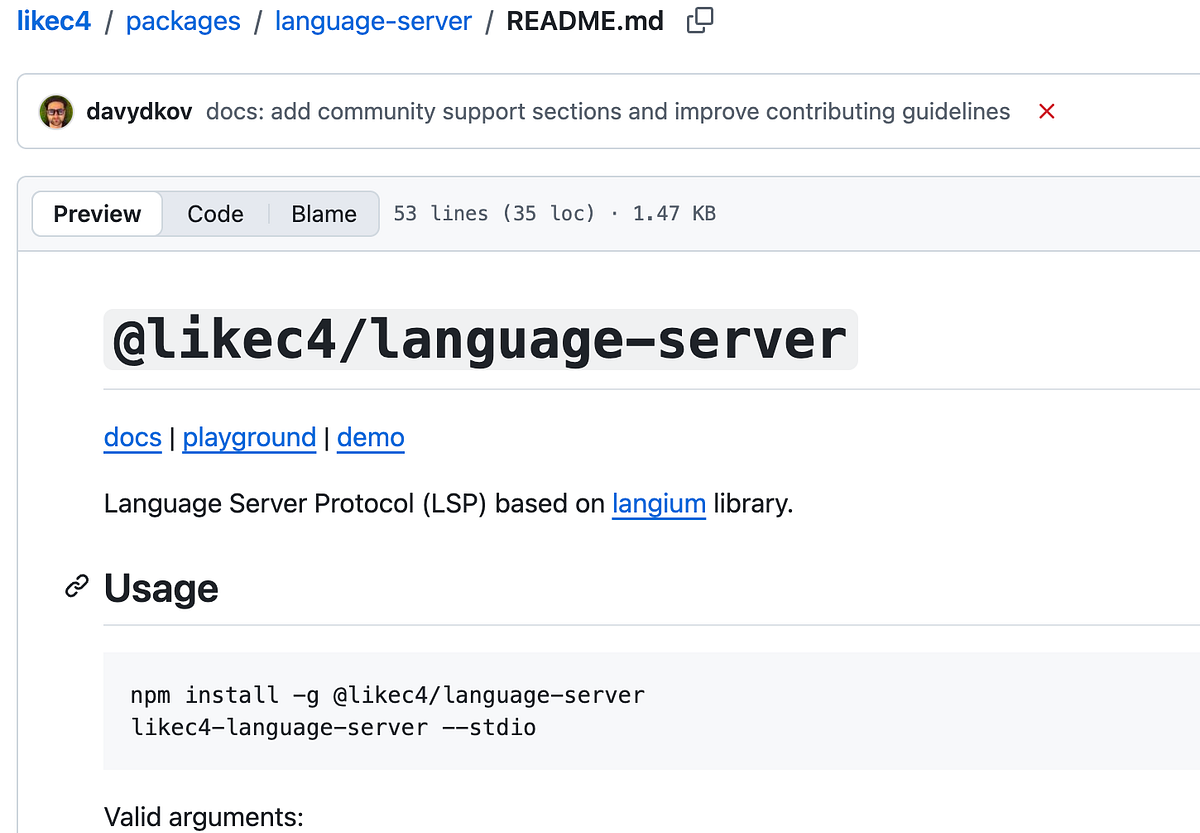The height and width of the screenshot is (833, 1200).
Task: Click the 'likec4-language-server --stdio' code line
Action: 333,727
